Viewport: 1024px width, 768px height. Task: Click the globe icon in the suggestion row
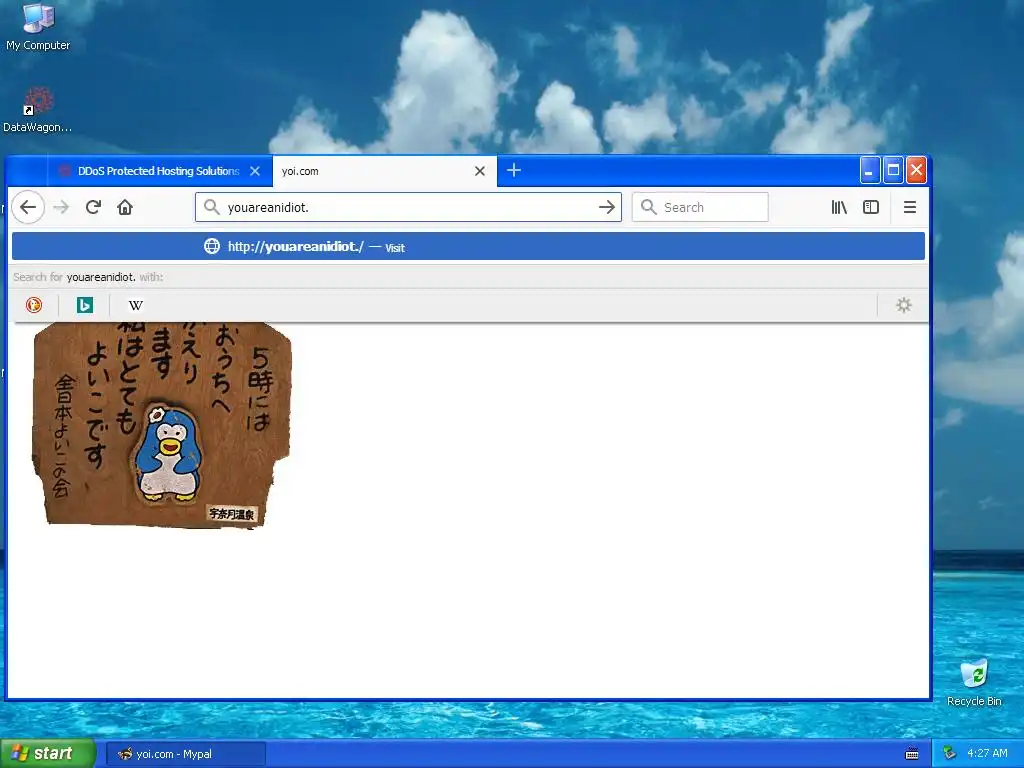pyautogui.click(x=212, y=246)
